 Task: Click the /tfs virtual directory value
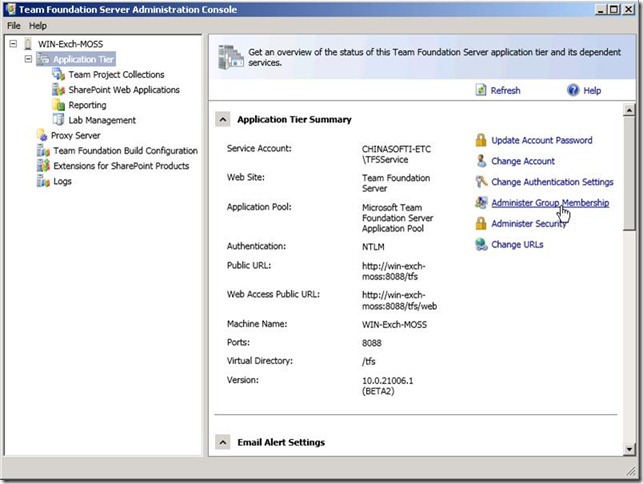coord(369,361)
